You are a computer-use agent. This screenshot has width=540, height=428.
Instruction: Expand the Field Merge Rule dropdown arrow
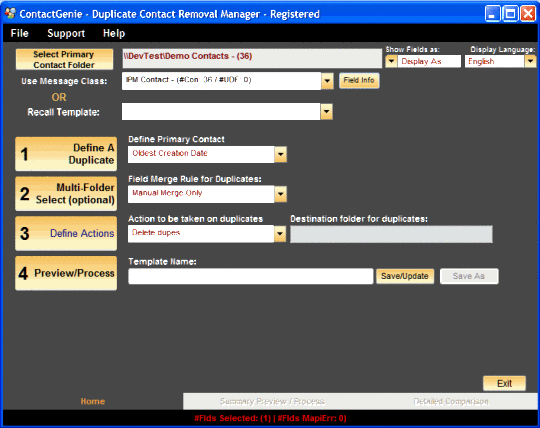281,194
